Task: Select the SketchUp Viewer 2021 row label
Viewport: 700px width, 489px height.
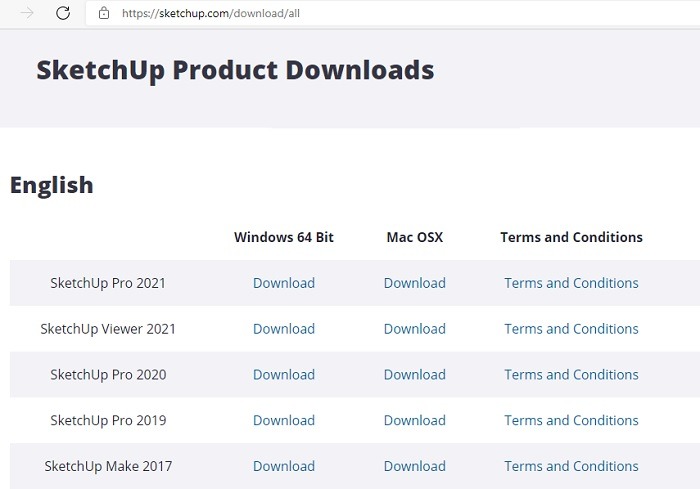Action: [x=108, y=329]
